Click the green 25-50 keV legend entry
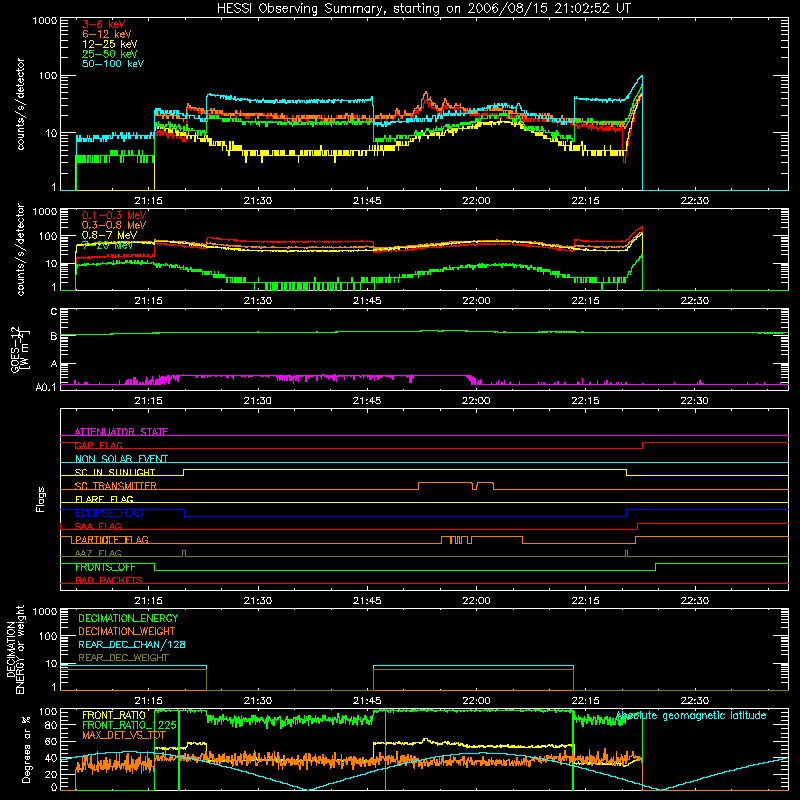Screen dimensions: 800x800 click(109, 54)
